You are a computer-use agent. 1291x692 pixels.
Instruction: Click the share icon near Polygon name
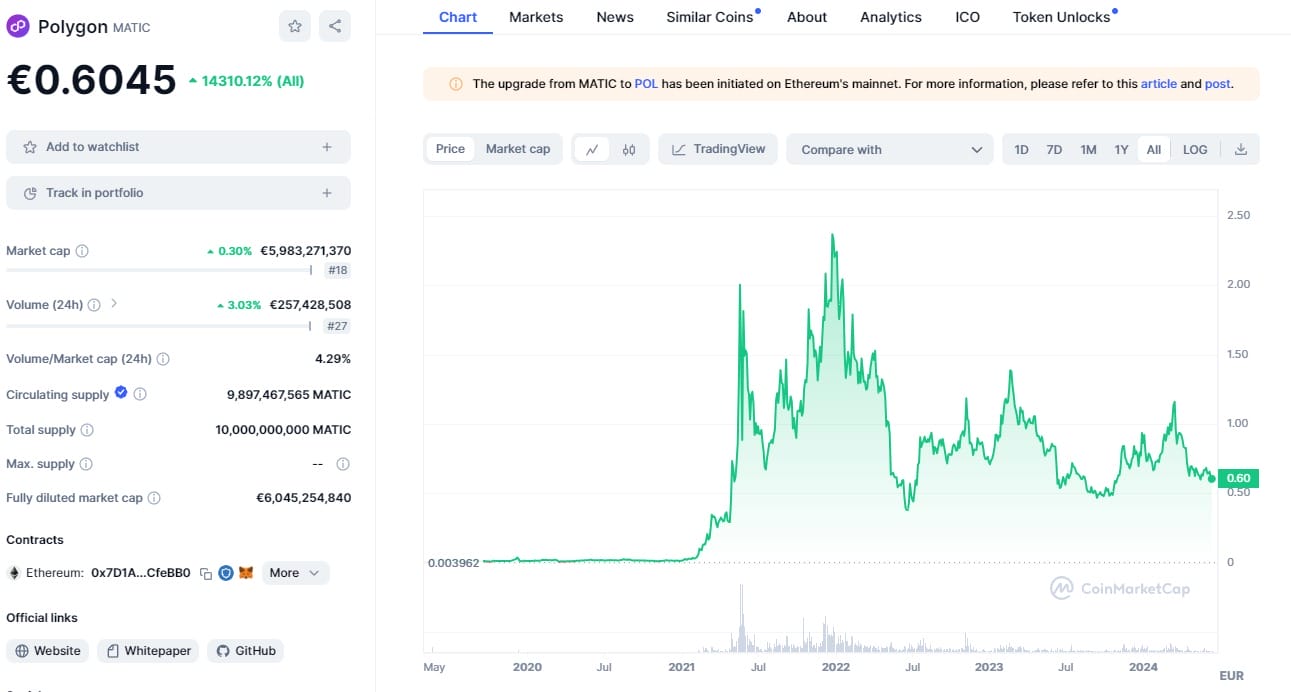335,26
